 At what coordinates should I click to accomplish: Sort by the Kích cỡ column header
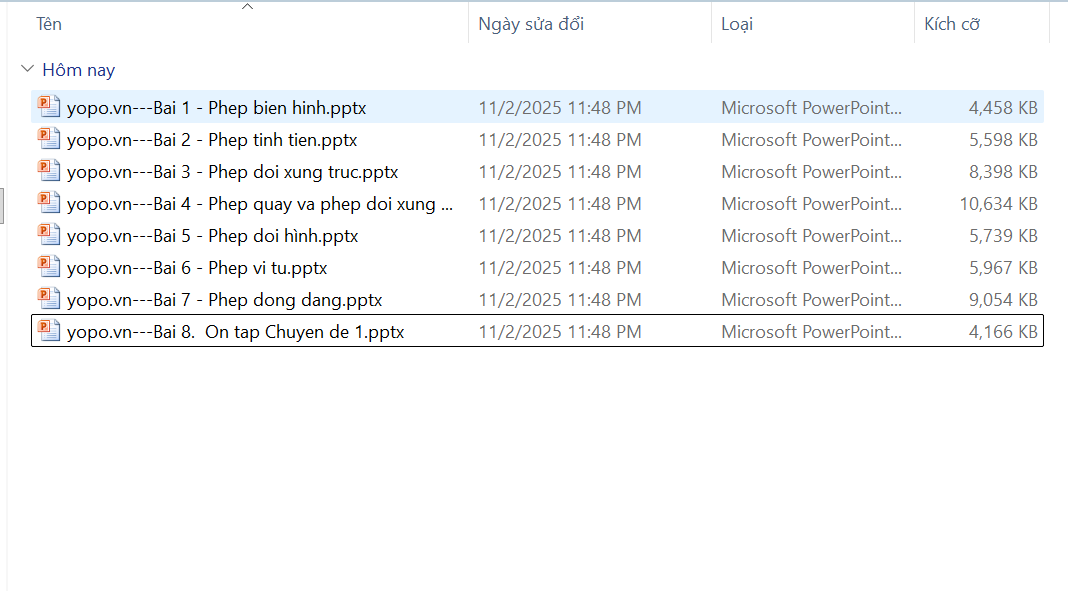[951, 24]
